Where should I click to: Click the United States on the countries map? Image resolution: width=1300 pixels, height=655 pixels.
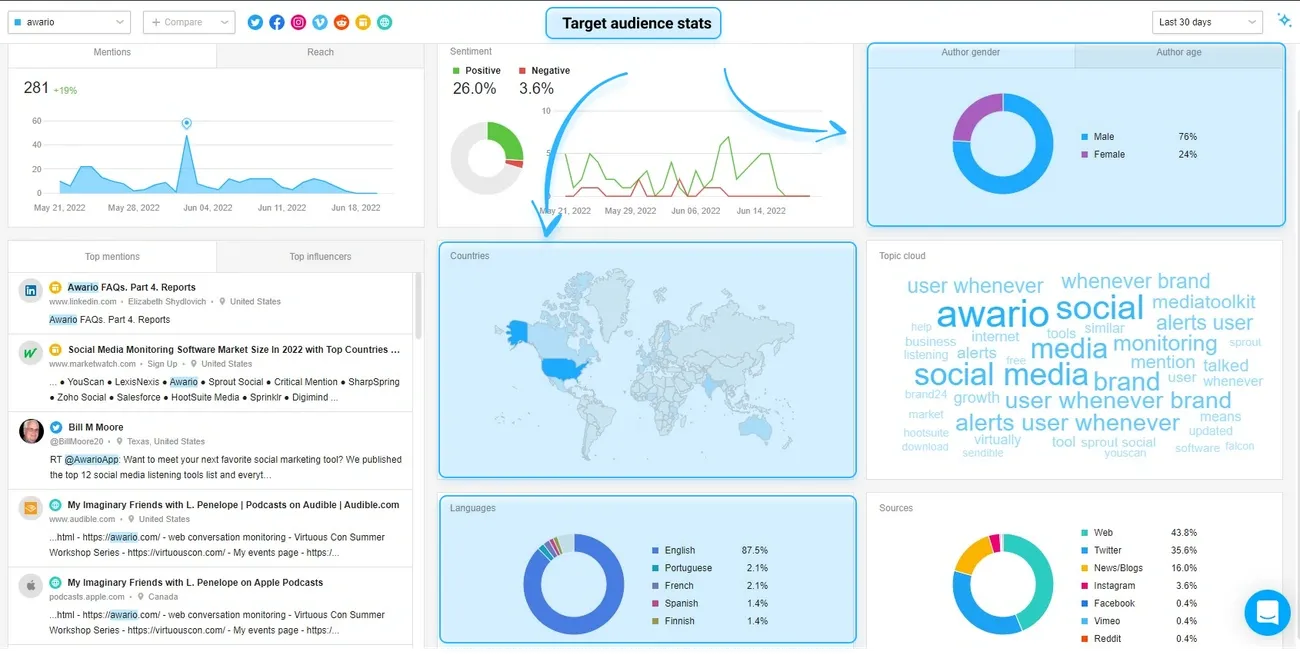[x=565, y=367]
